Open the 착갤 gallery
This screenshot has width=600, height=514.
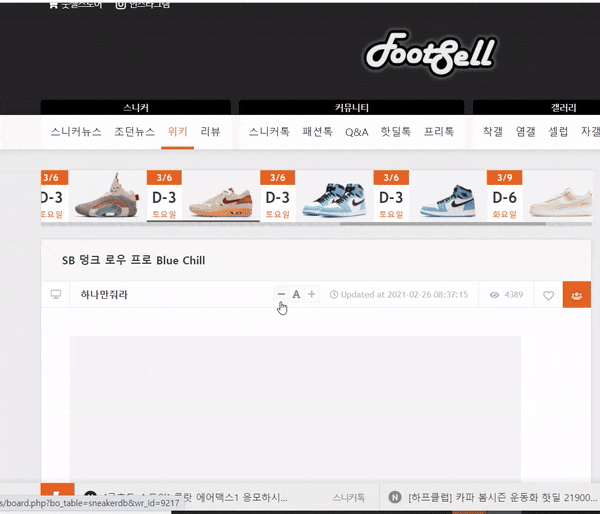click(492, 132)
